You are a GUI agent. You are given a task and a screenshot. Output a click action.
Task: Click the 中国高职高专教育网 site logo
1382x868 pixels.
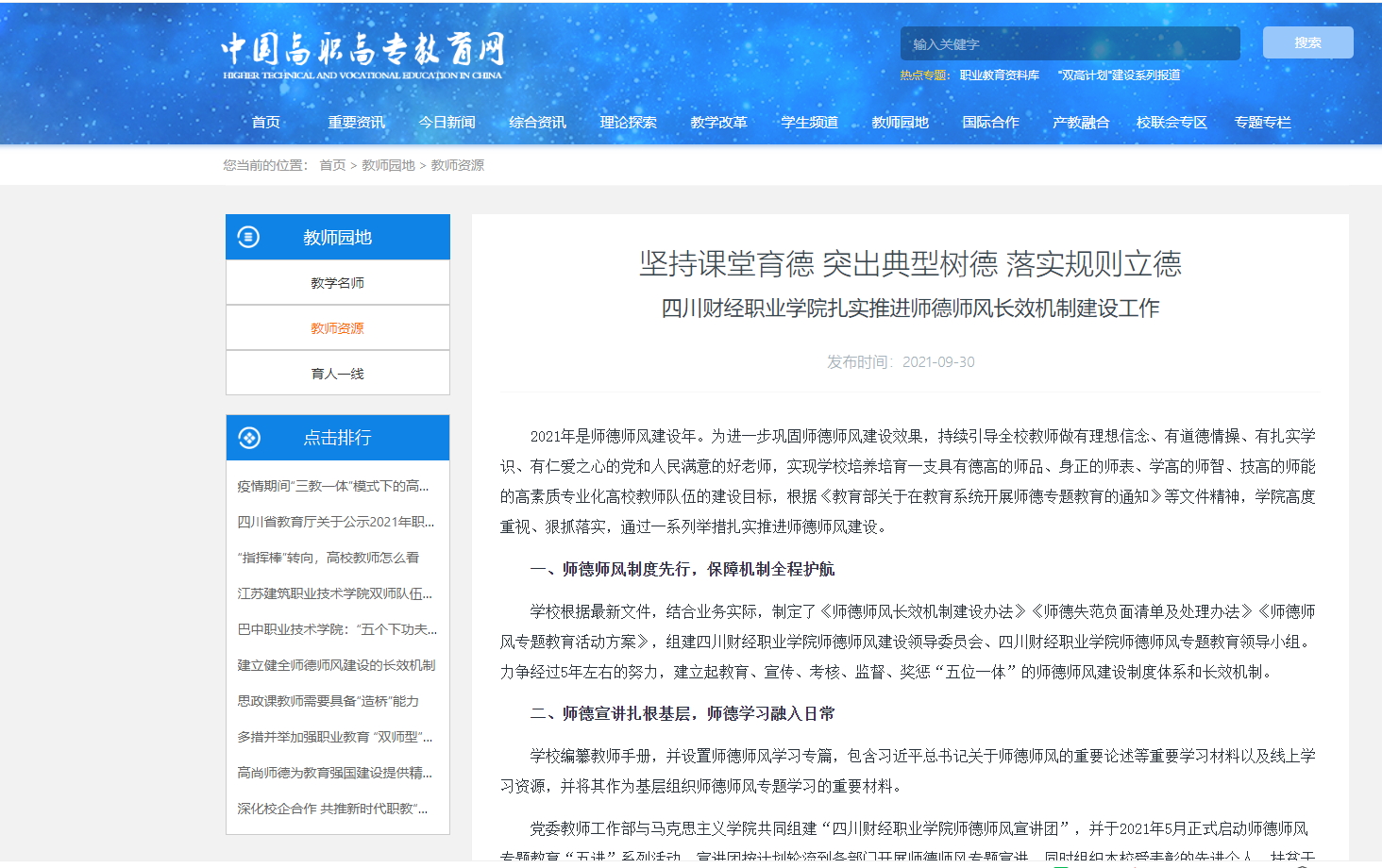[x=362, y=52]
